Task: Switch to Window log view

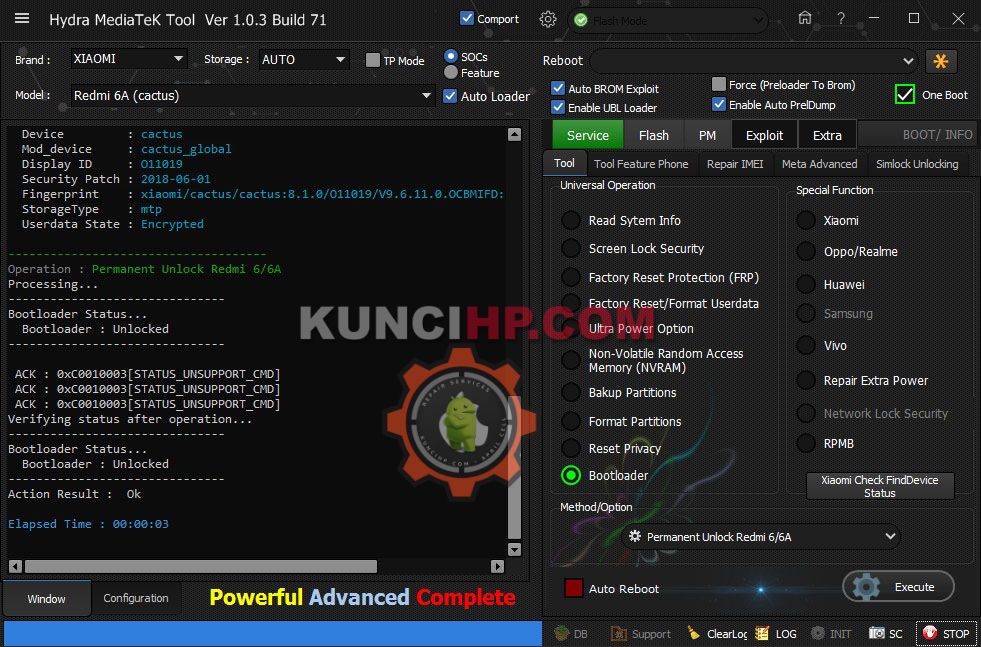Action: (x=46, y=598)
